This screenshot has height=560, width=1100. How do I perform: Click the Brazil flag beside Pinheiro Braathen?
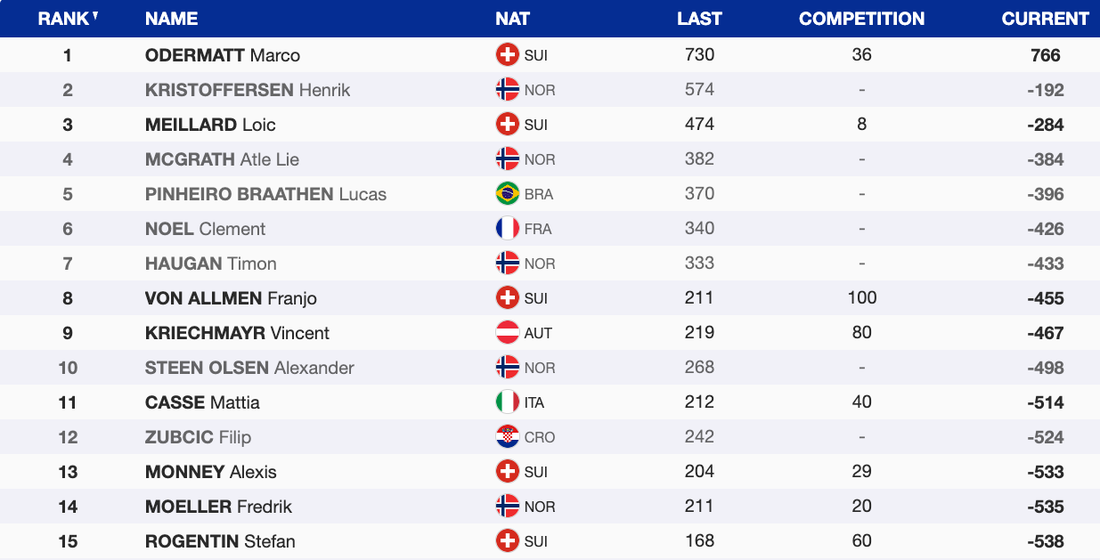(507, 194)
